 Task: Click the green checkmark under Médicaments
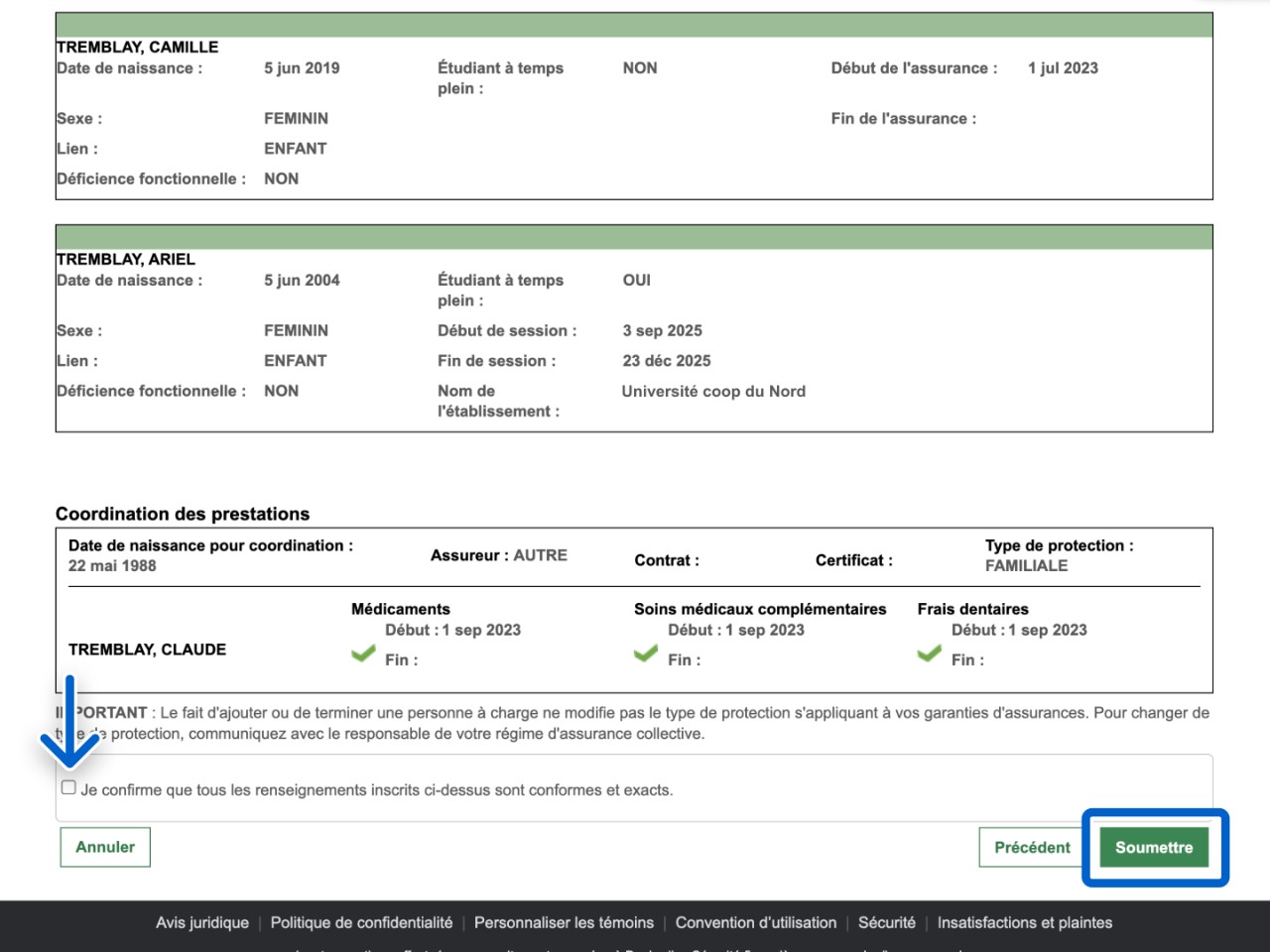[x=363, y=654]
